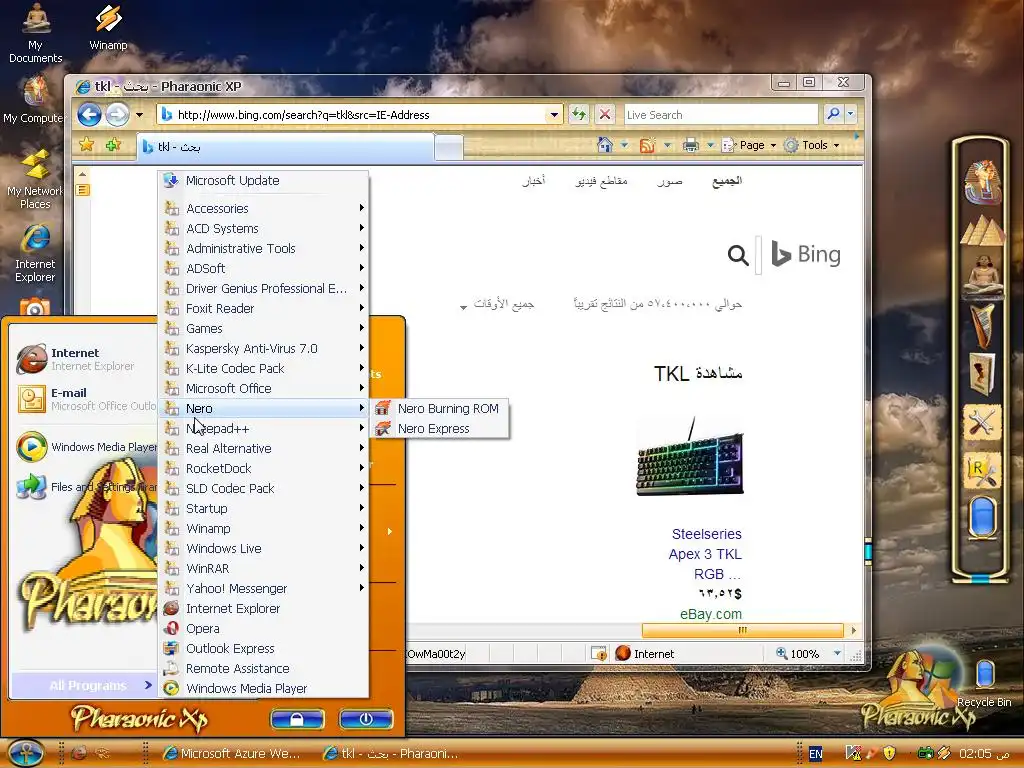This screenshot has height=768, width=1024.
Task: Click the horizontal scrollbar thumb in IE
Action: pyautogui.click(x=743, y=630)
